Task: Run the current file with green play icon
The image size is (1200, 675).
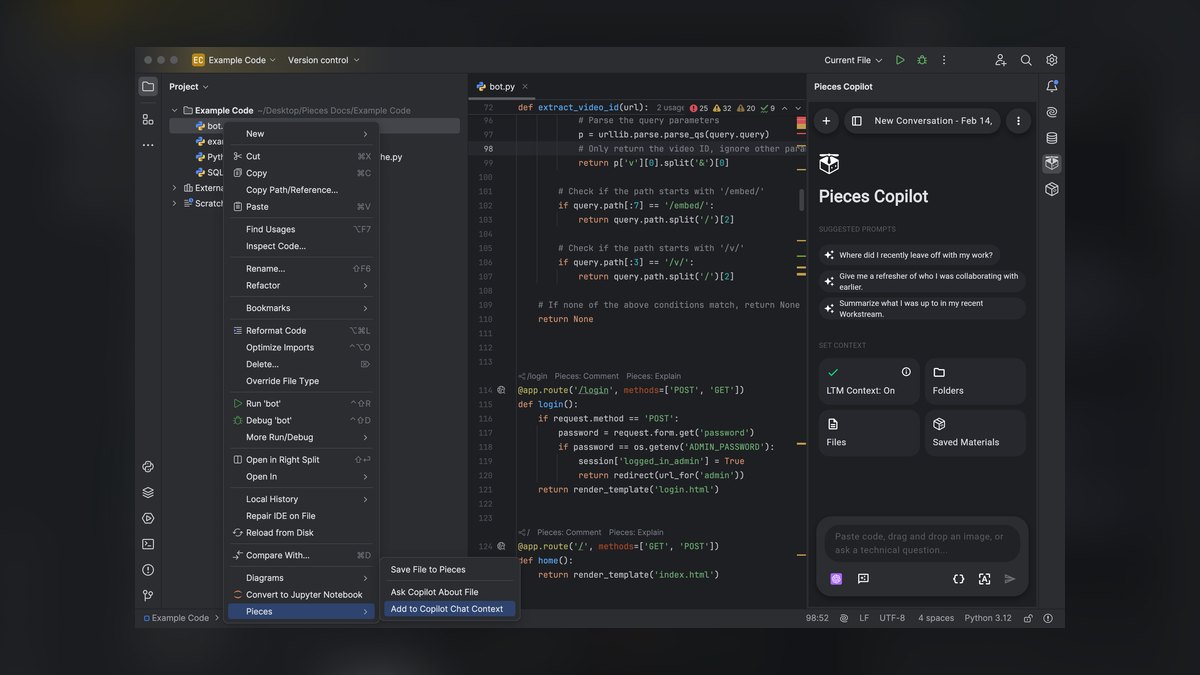Action: 900,60
